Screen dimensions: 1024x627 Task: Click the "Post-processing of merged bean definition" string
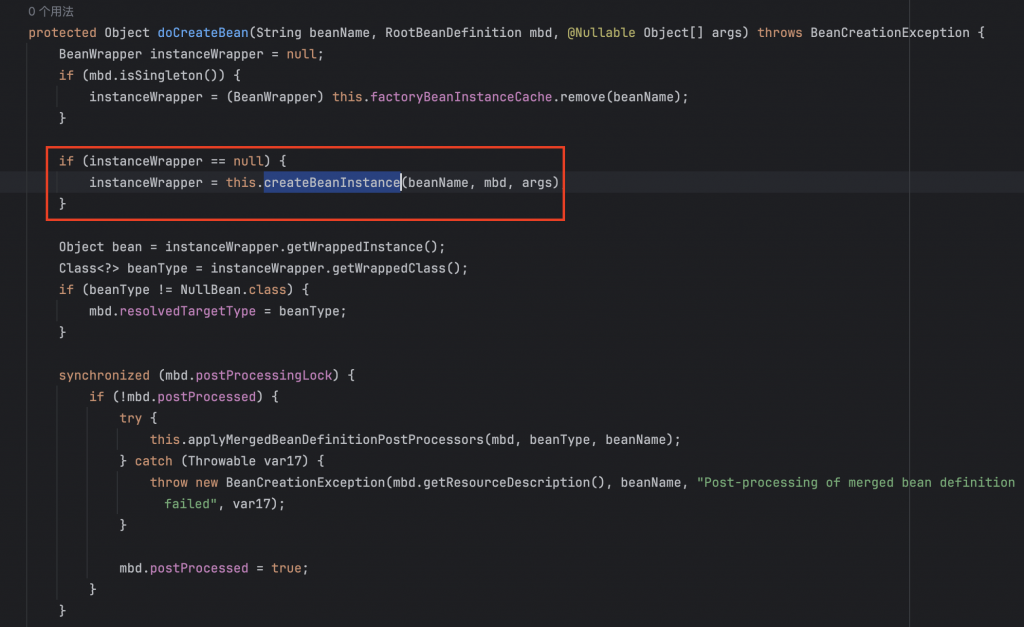click(857, 482)
